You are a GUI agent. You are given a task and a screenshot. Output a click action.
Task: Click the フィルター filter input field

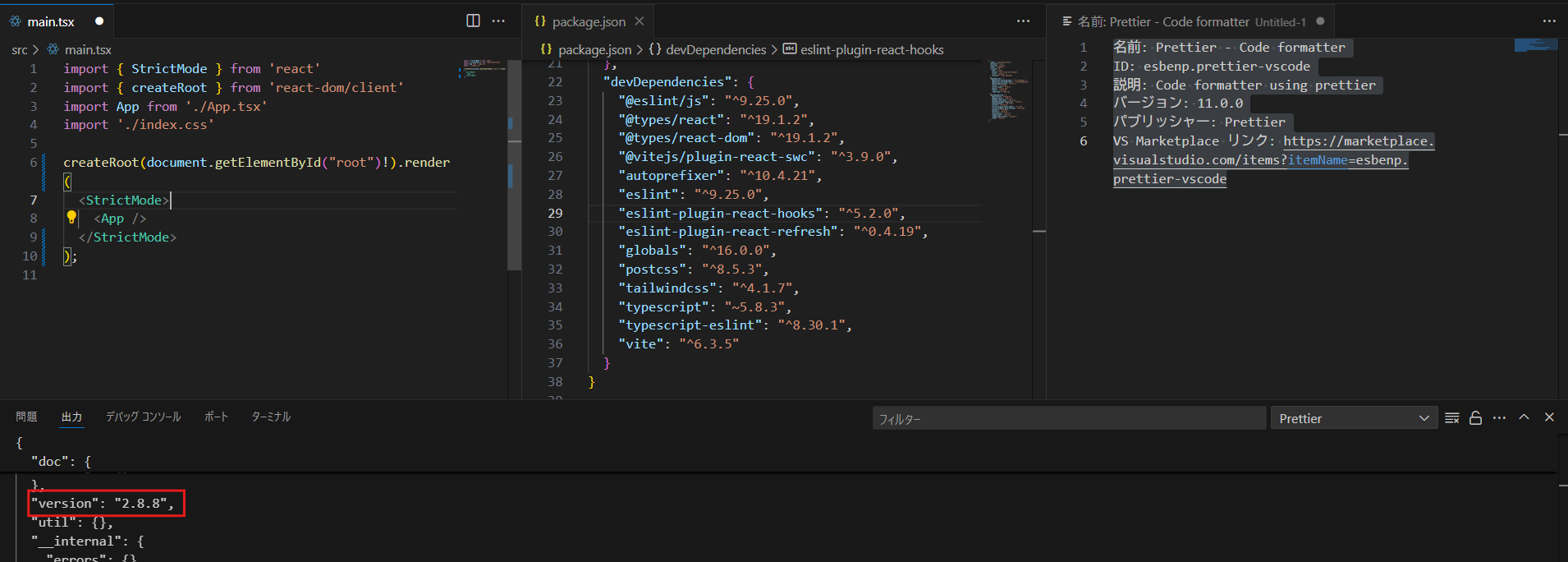(1069, 418)
